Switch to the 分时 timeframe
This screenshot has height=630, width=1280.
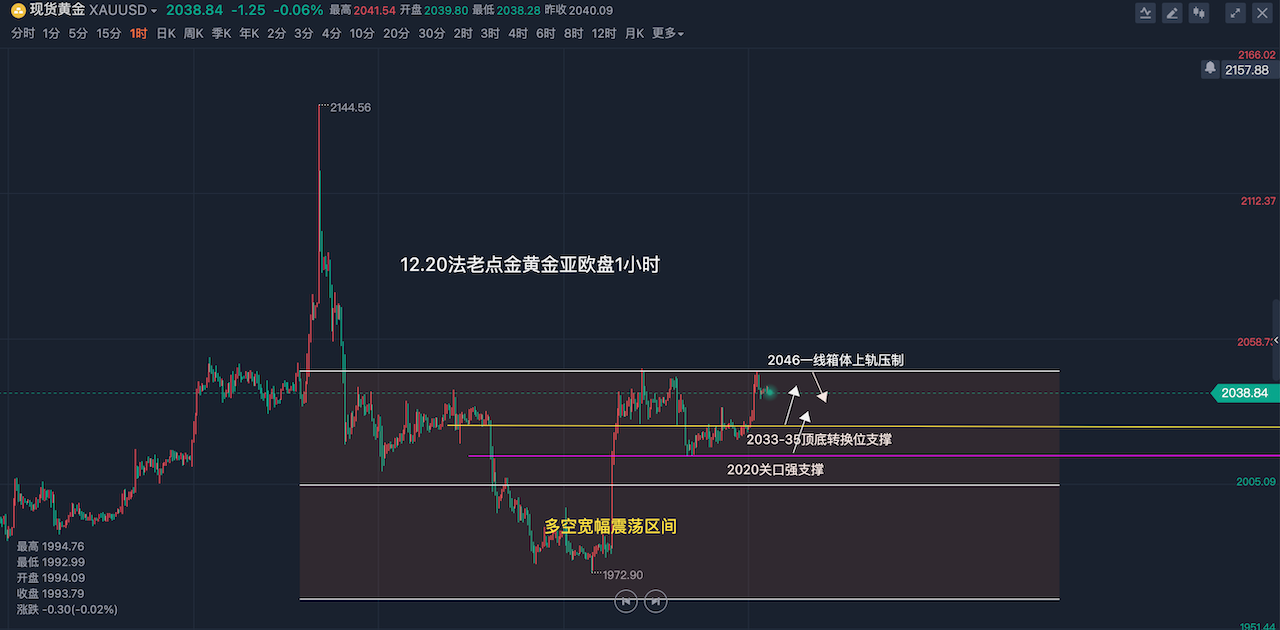[22, 33]
